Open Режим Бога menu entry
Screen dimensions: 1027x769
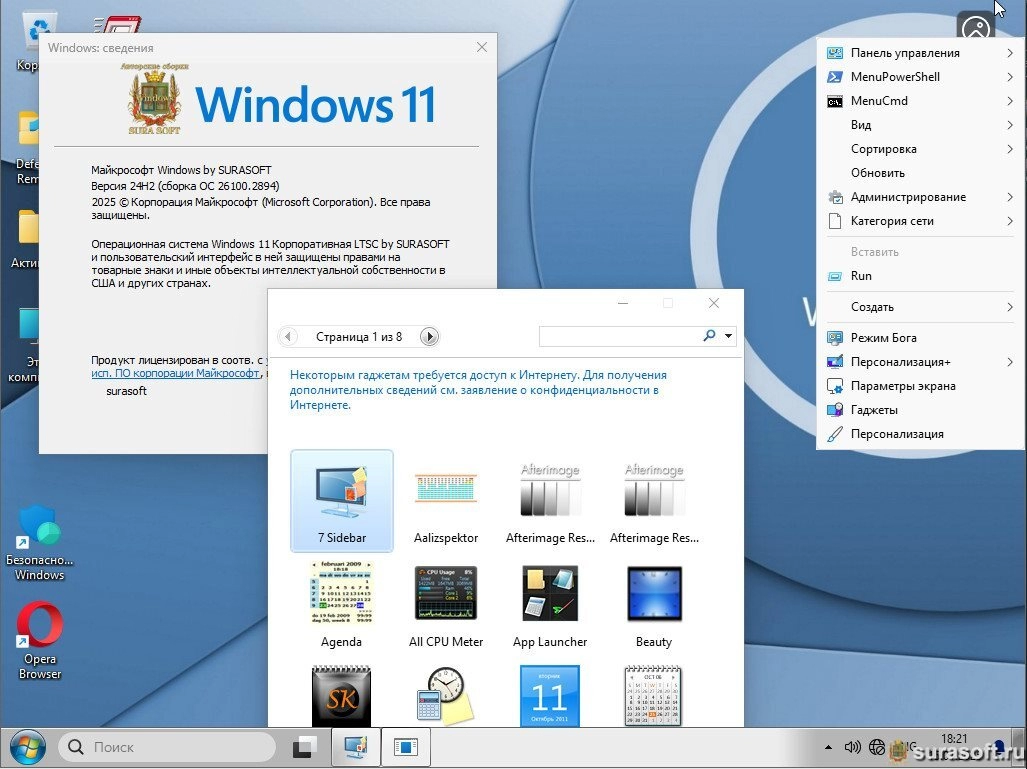[883, 338]
